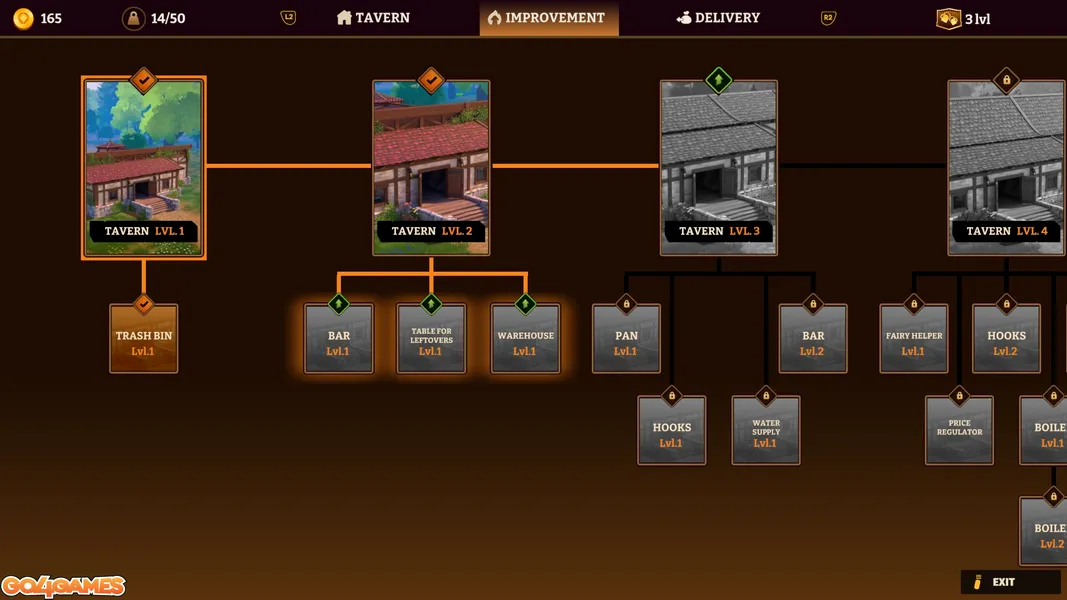Click the green upgrade arrow on Bar Lvl.1

tap(338, 303)
